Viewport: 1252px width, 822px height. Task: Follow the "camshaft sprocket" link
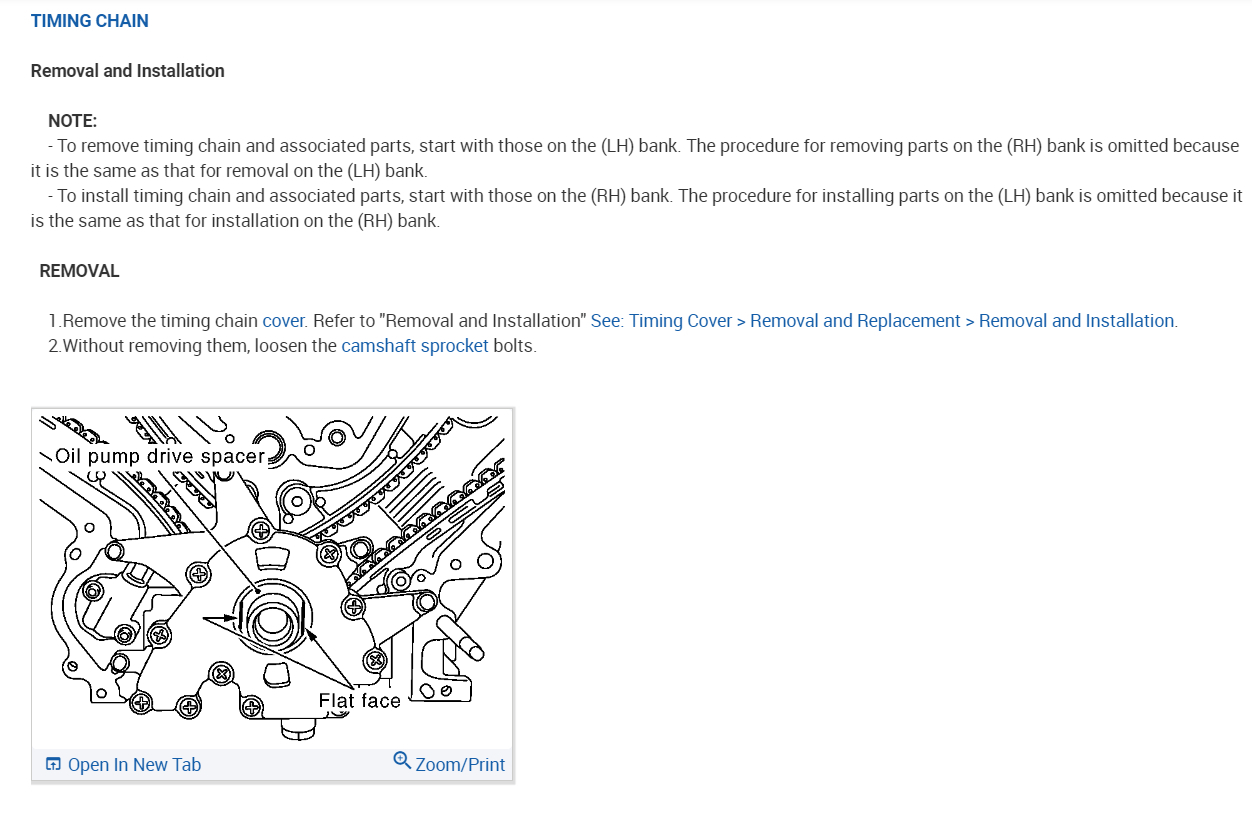[x=415, y=346]
